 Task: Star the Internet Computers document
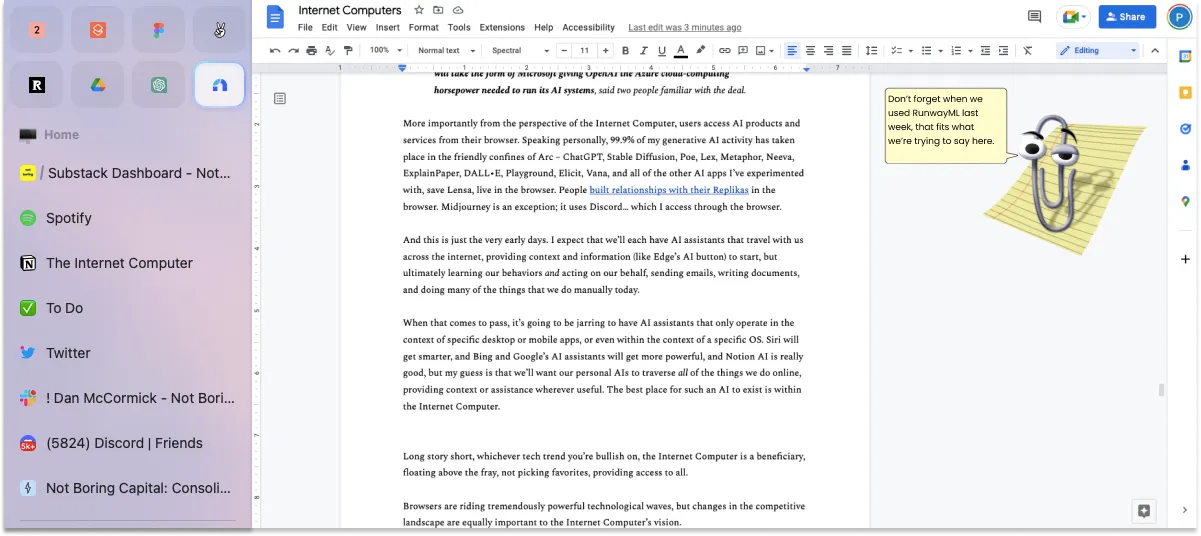click(x=420, y=10)
